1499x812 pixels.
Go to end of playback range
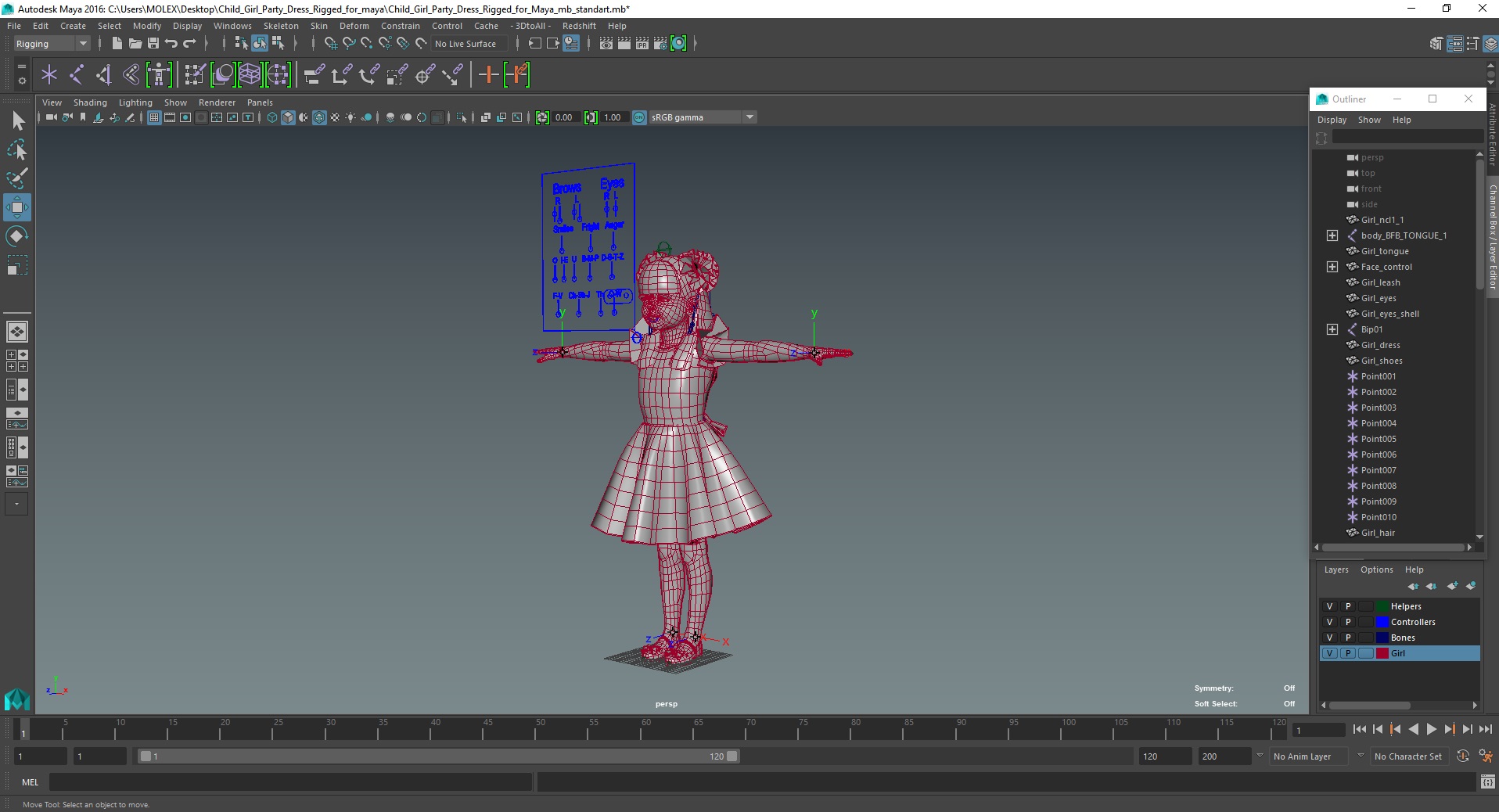pyautogui.click(x=1485, y=729)
